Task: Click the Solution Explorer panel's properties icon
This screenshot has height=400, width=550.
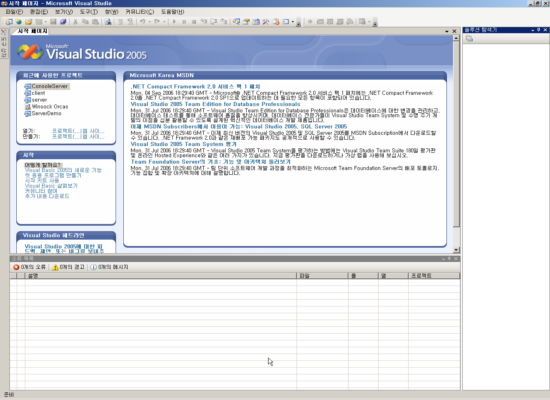Action: [x=469, y=39]
